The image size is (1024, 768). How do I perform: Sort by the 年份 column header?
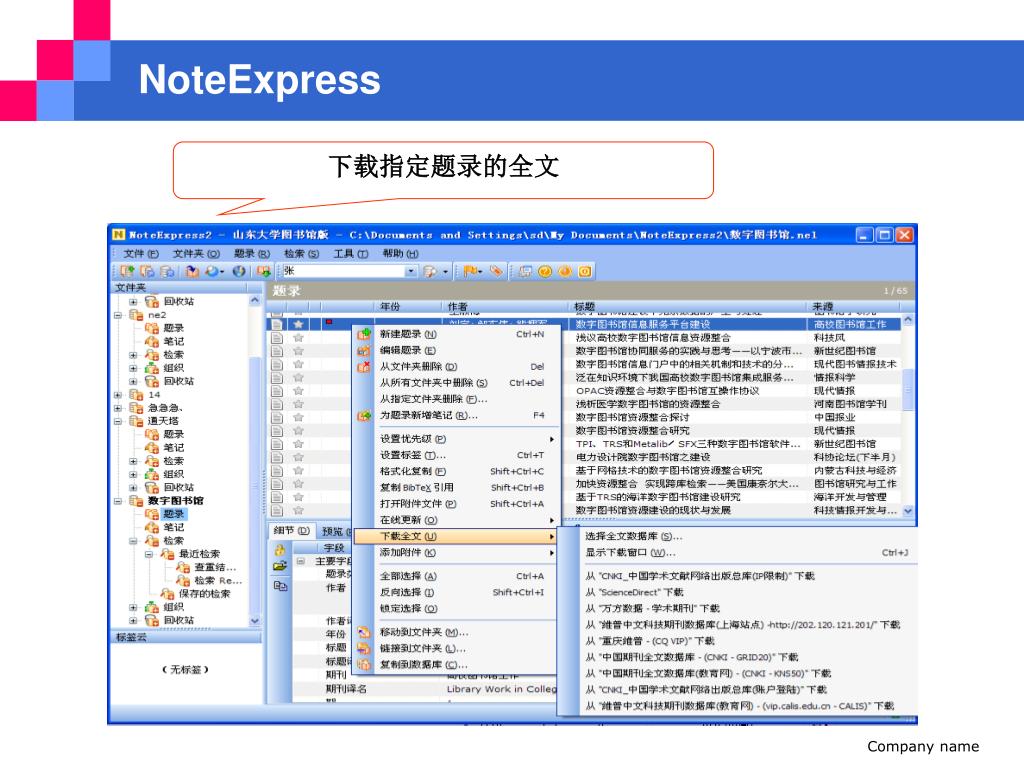409,306
